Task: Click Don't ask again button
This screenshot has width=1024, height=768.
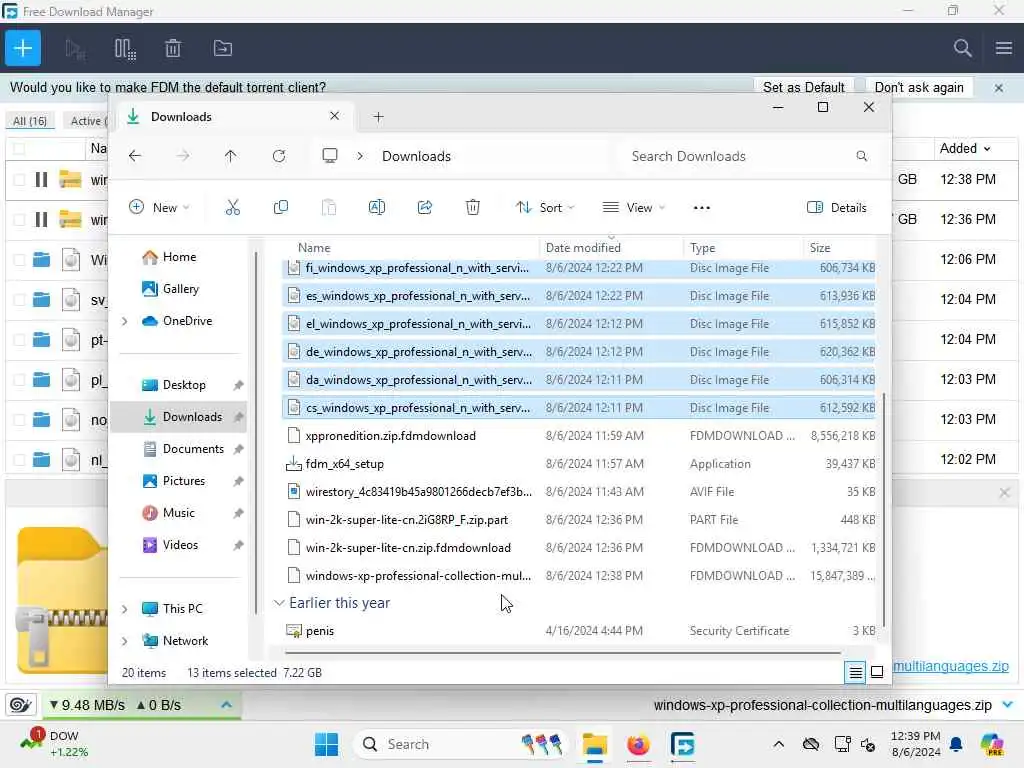Action: (919, 88)
